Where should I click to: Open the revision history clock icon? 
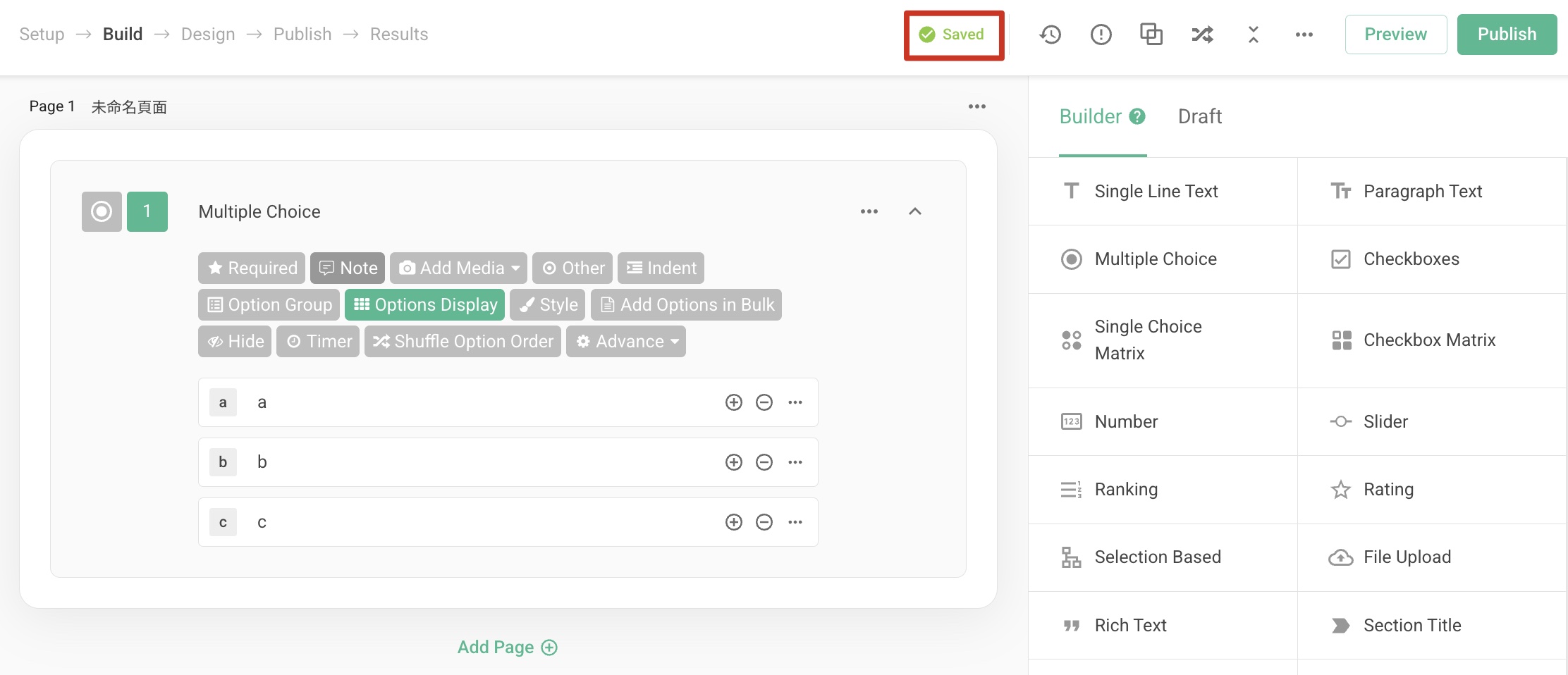pyautogui.click(x=1050, y=35)
